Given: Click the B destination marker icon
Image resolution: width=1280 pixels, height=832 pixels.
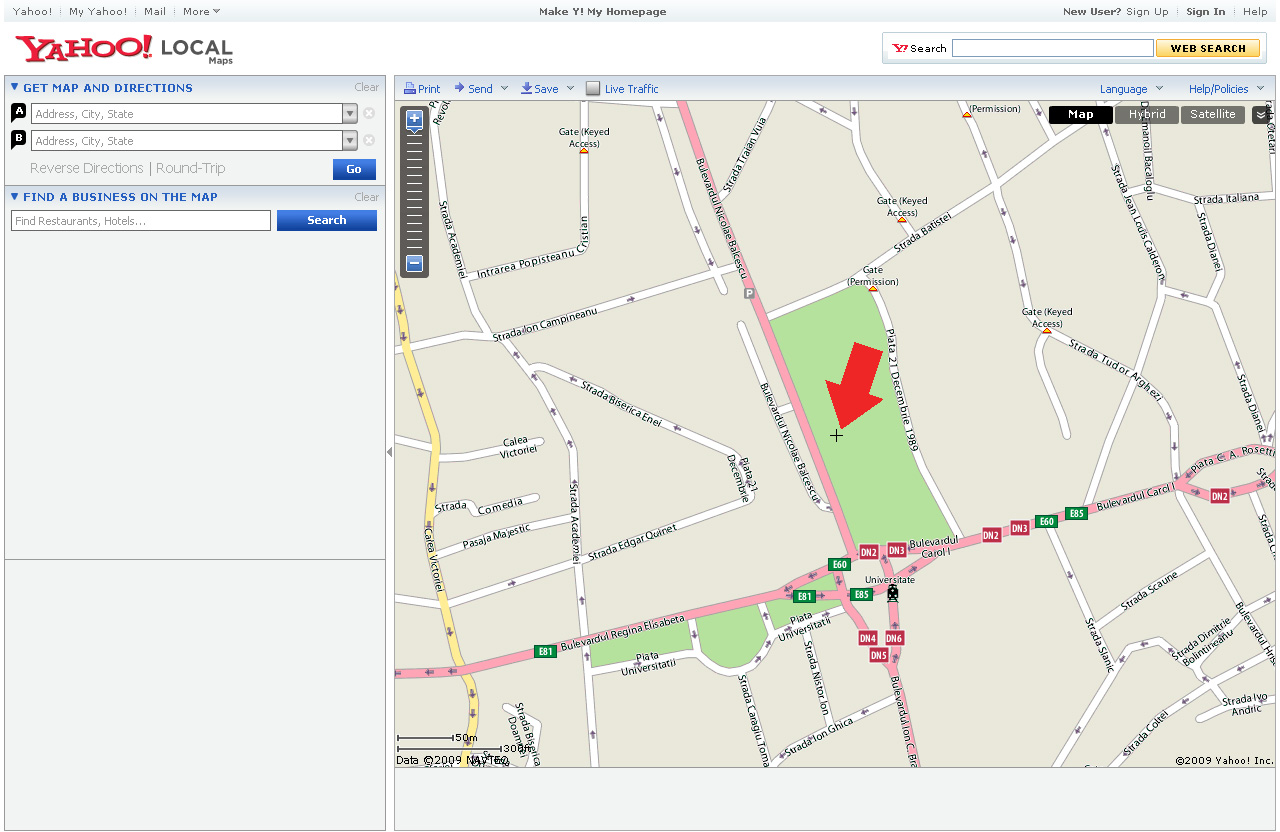Looking at the screenshot, I should pyautogui.click(x=19, y=139).
